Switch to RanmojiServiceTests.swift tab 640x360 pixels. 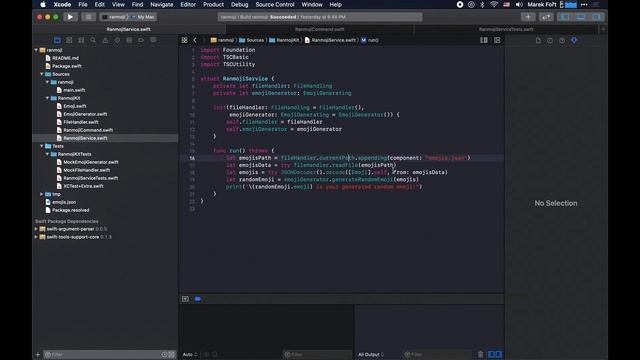click(506, 29)
